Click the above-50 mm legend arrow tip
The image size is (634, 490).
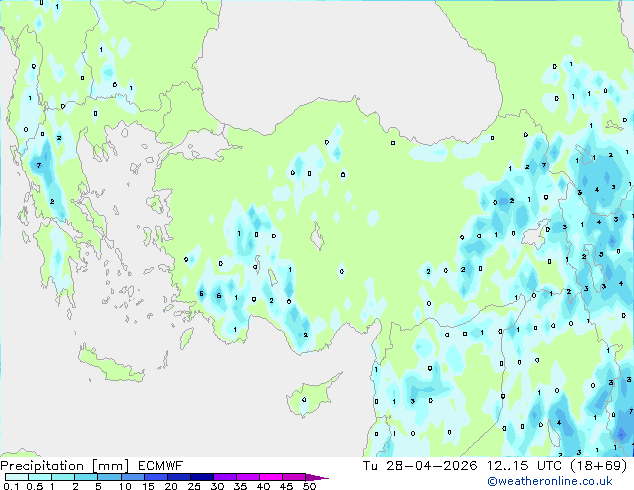click(317, 477)
